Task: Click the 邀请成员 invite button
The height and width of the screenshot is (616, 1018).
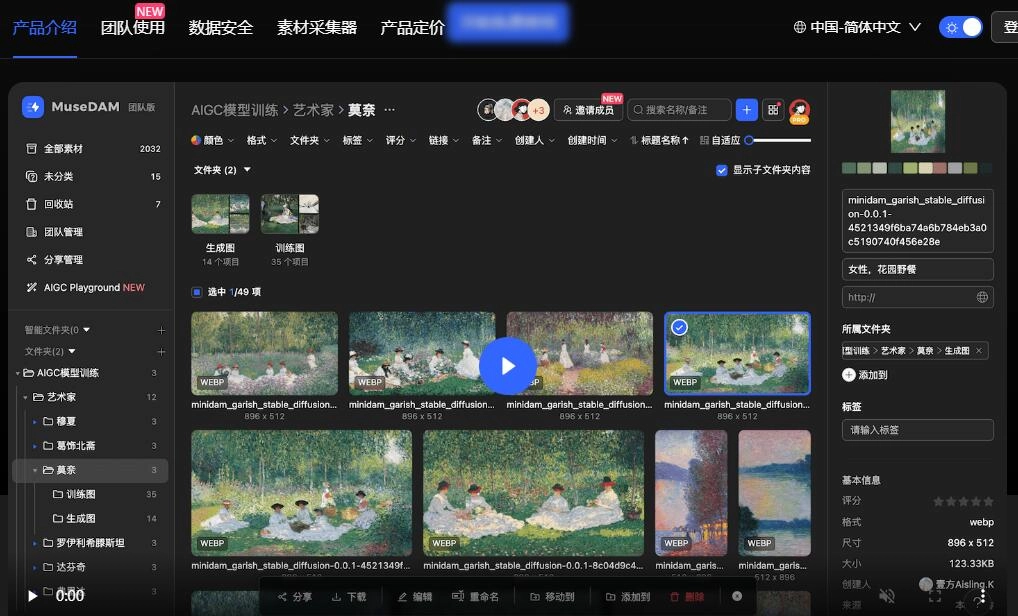Action: coord(587,110)
